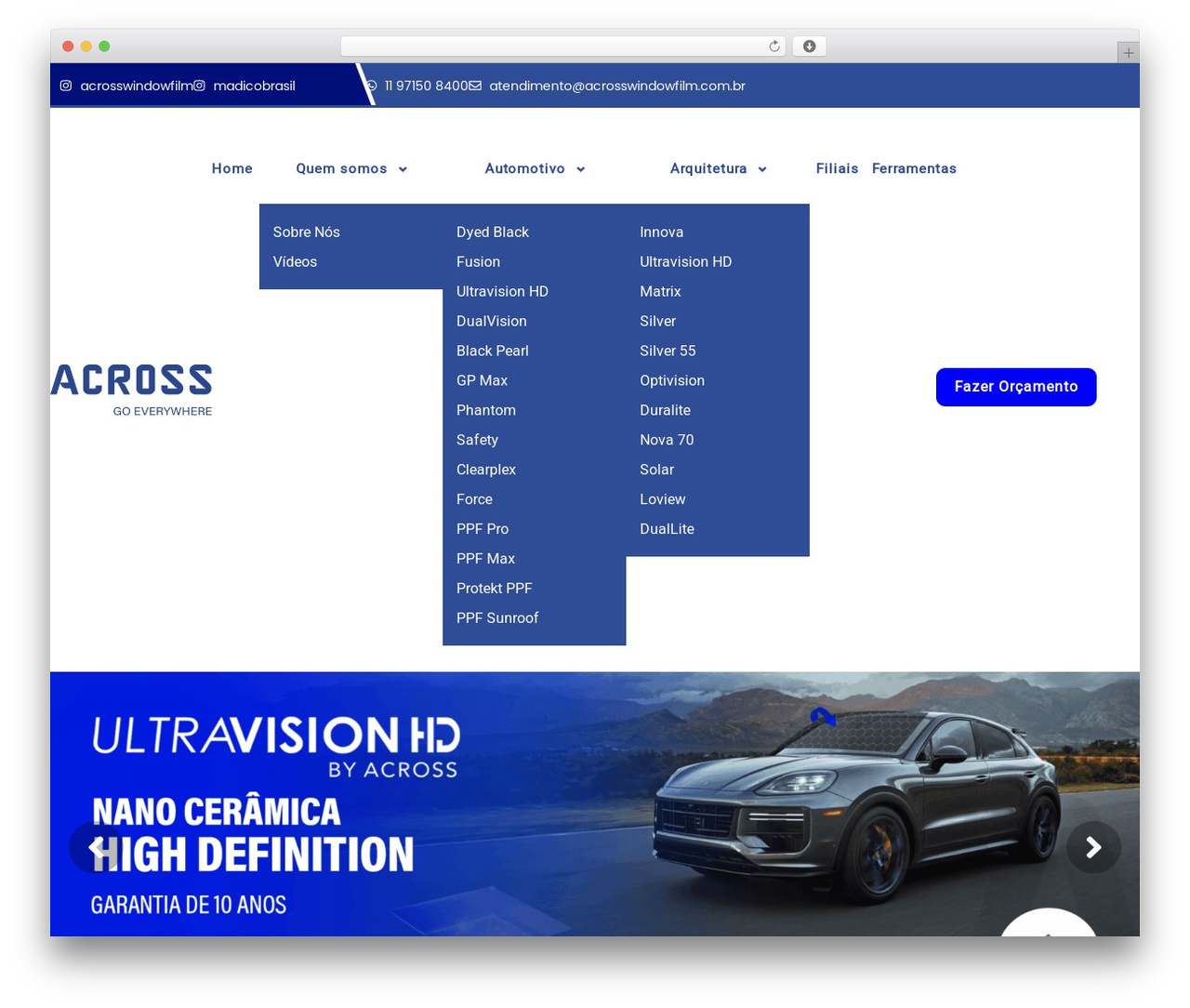
Task: Go to the next slide arrow
Action: (x=1093, y=847)
